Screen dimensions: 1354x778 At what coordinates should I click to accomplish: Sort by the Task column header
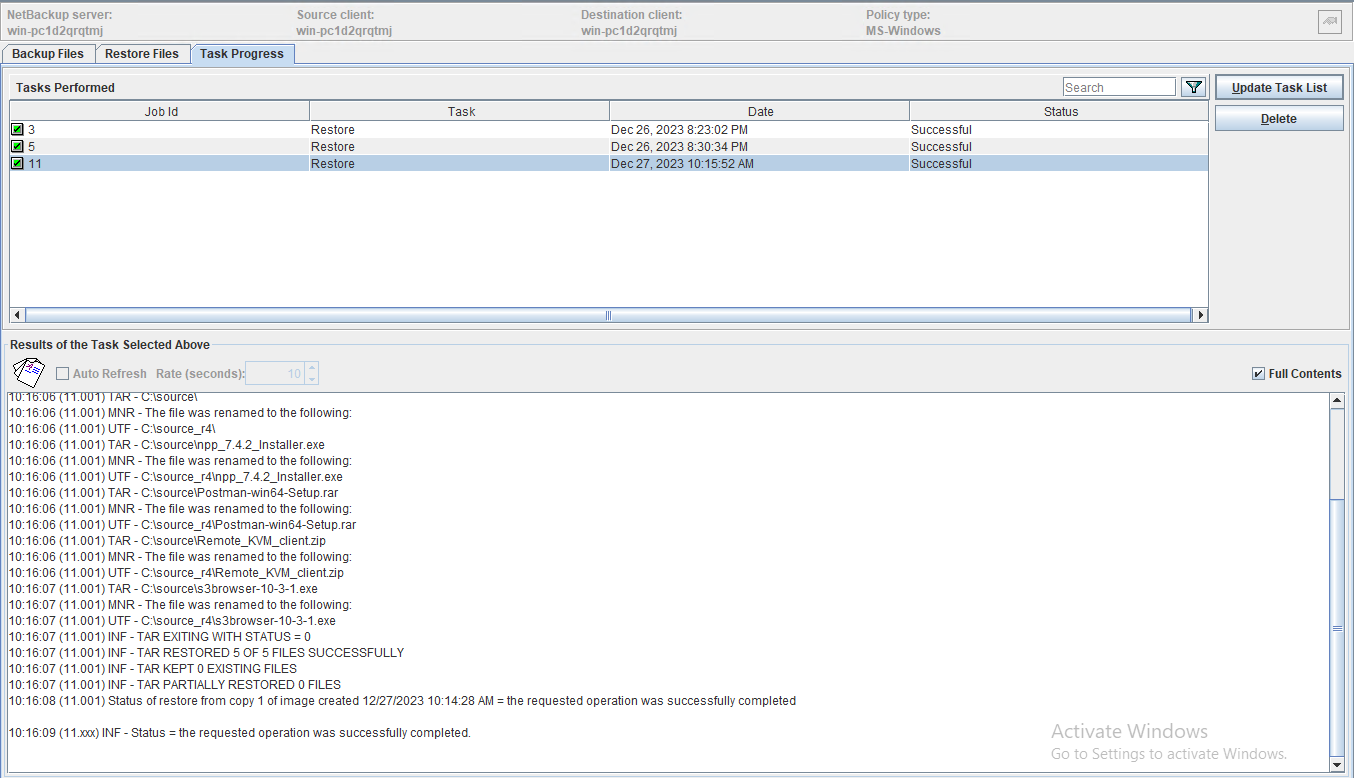[x=460, y=112]
